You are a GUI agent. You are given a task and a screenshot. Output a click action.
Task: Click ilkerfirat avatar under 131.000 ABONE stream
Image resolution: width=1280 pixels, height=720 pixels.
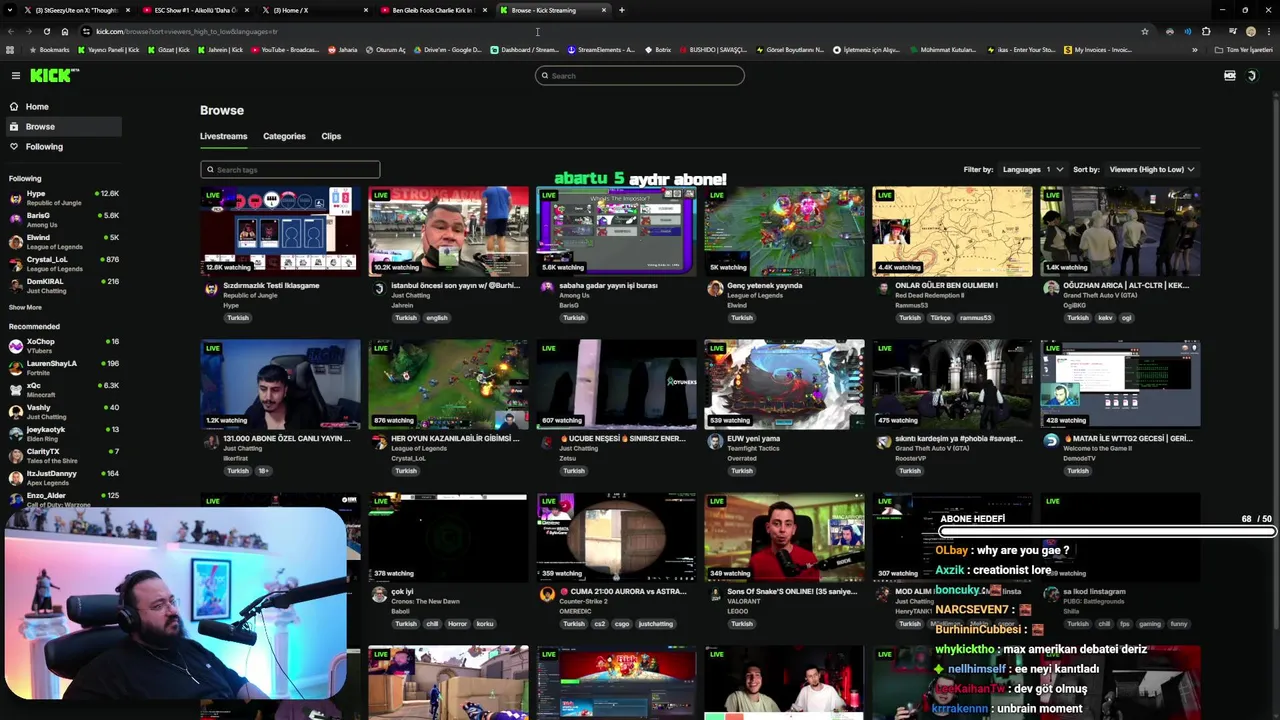[211, 442]
